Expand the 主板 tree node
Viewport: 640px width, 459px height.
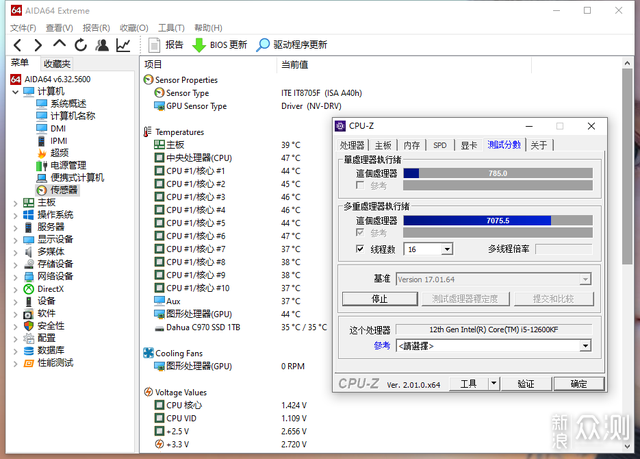(16, 203)
